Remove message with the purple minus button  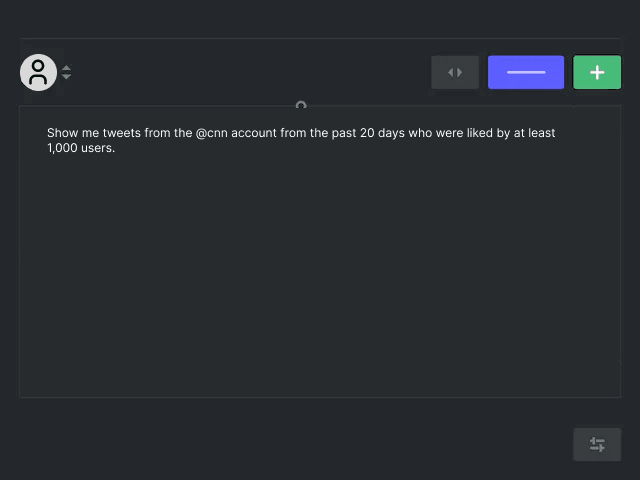[x=526, y=72]
